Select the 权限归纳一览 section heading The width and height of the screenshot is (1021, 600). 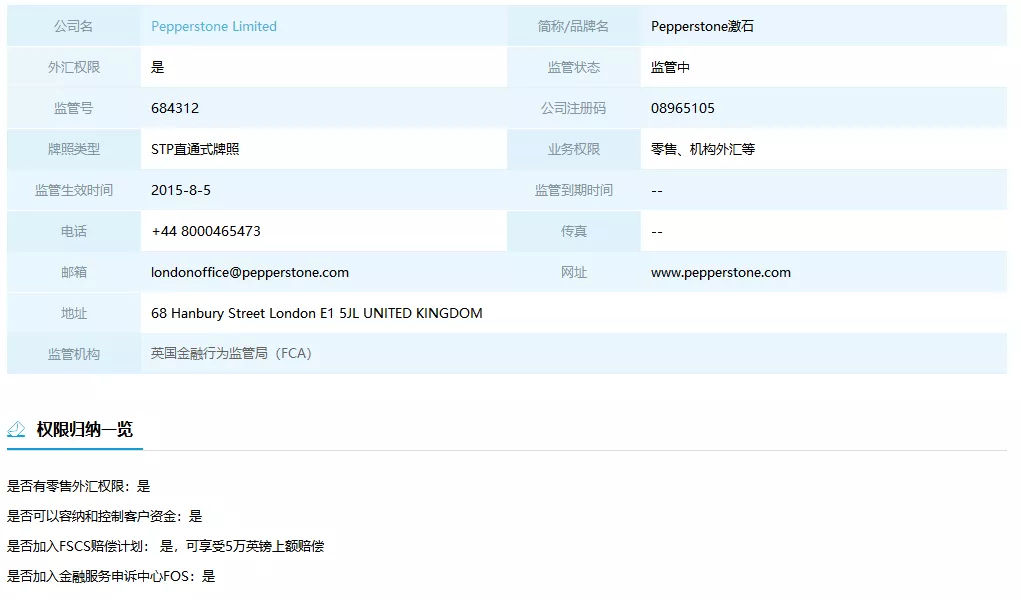click(x=84, y=429)
